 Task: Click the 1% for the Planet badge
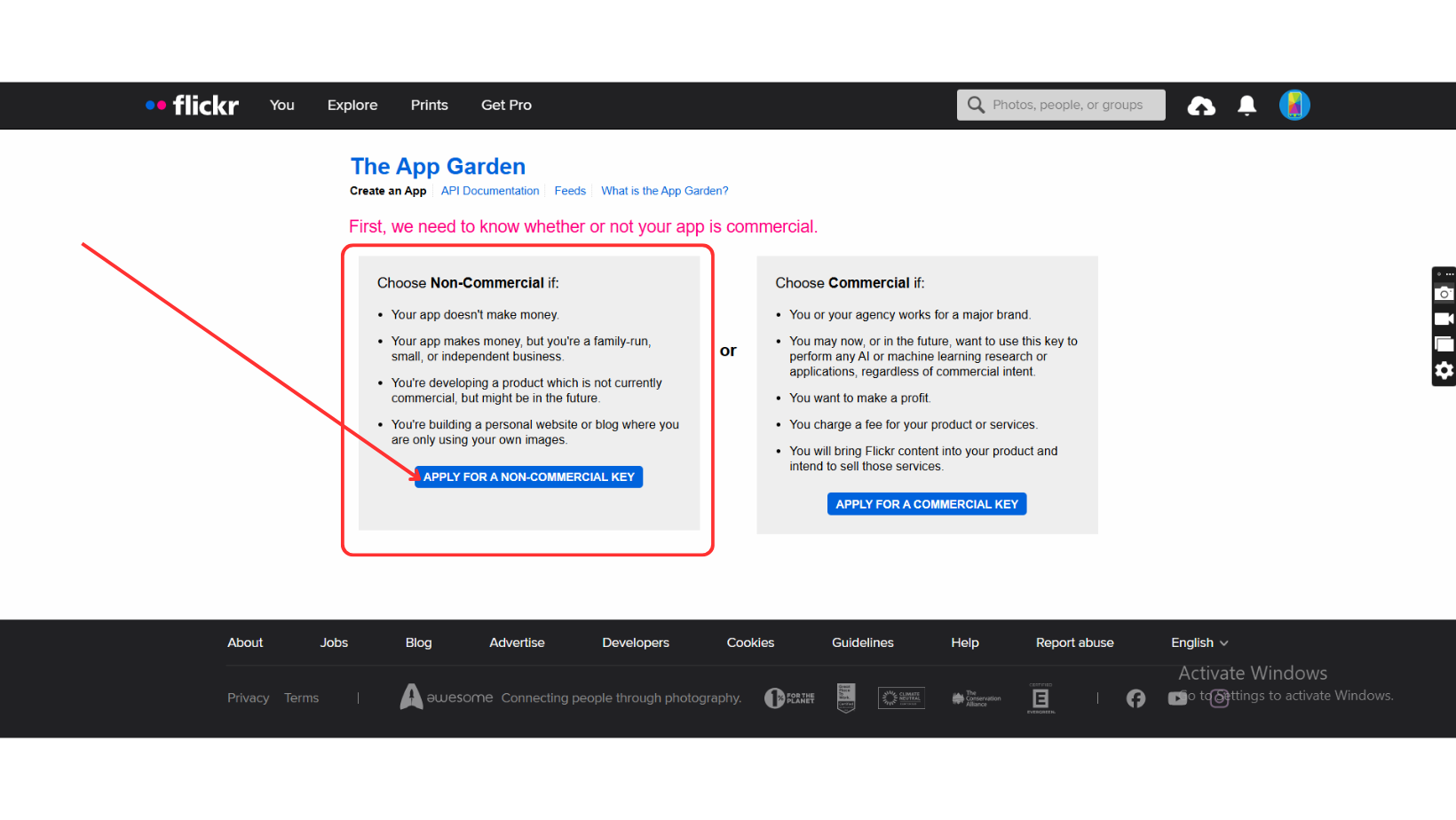[x=789, y=698]
